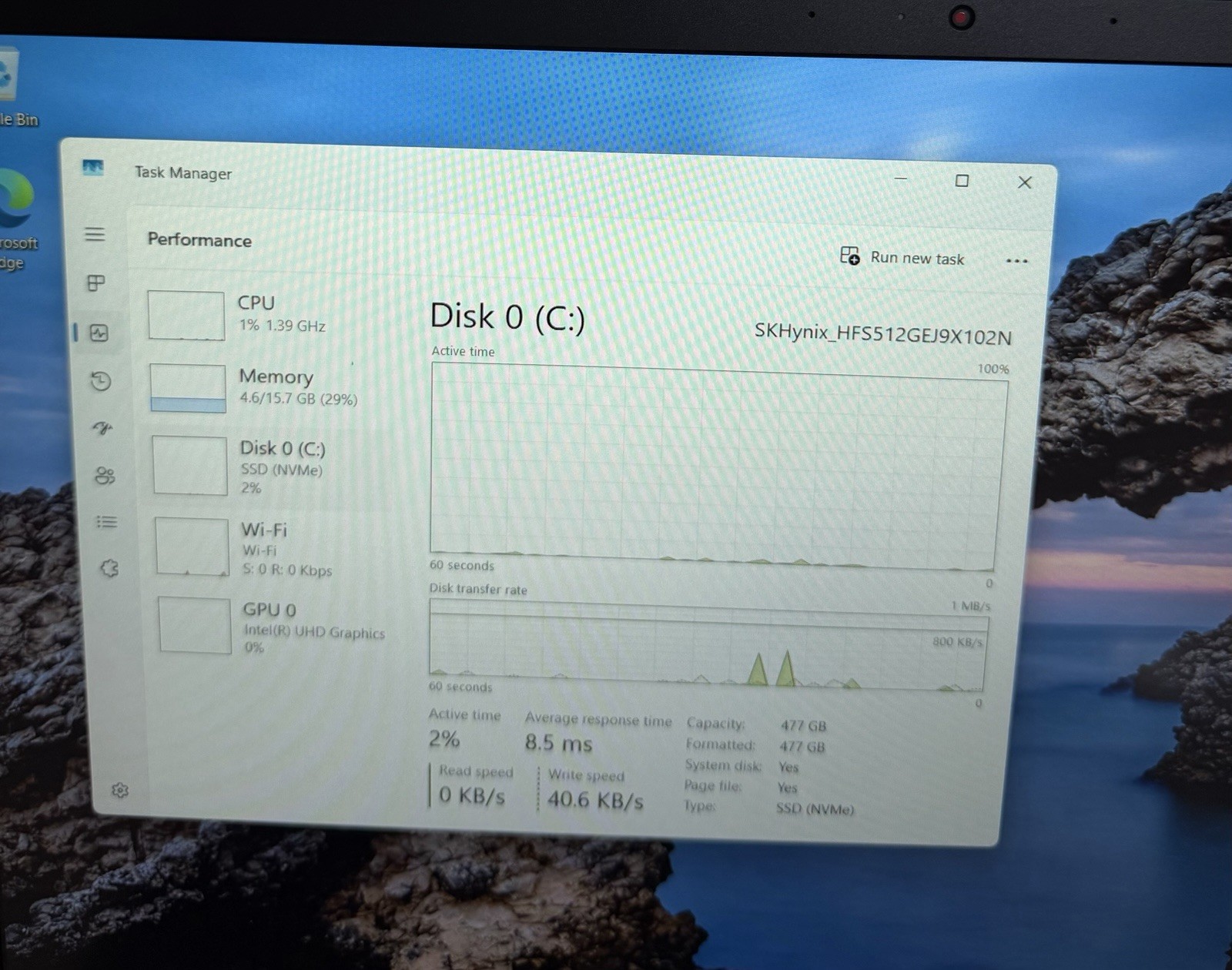Click the 2% active time value under graph

coord(444,739)
